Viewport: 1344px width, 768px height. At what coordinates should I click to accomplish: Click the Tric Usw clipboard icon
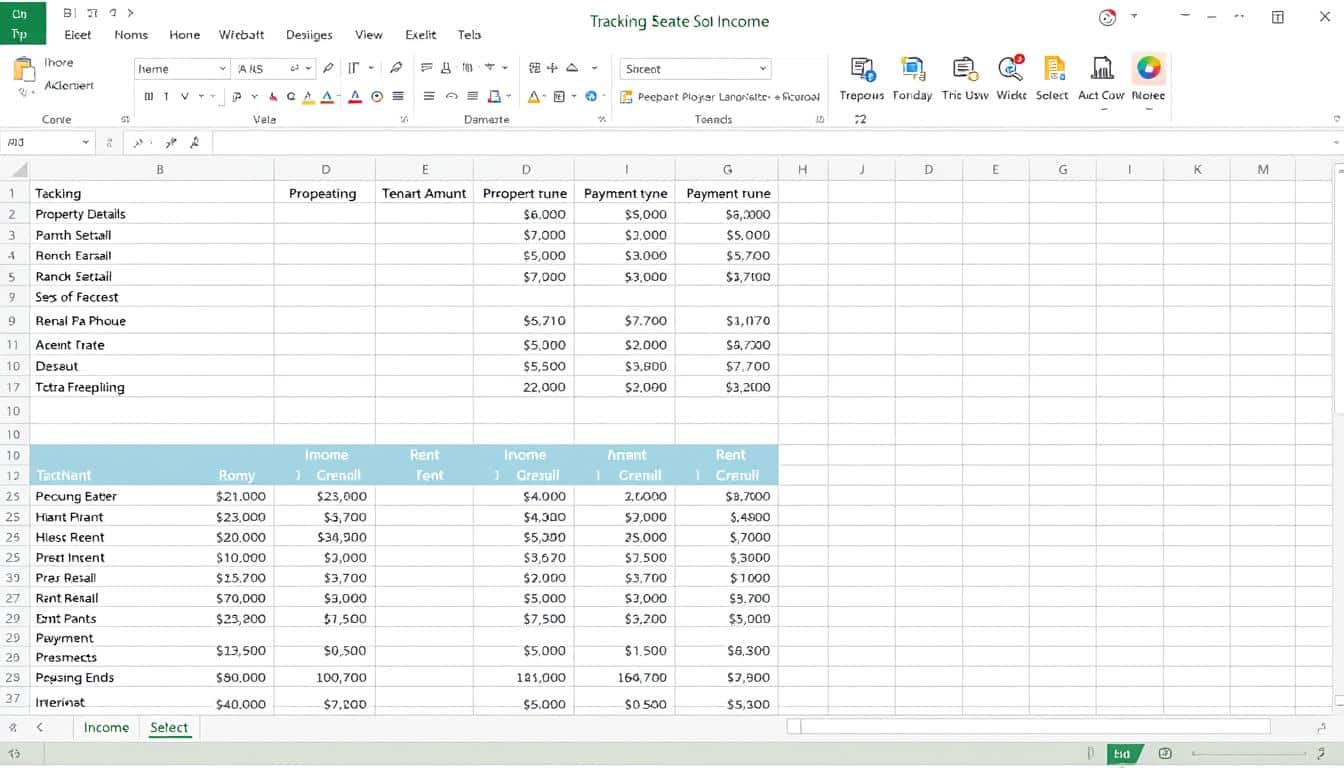(x=964, y=68)
